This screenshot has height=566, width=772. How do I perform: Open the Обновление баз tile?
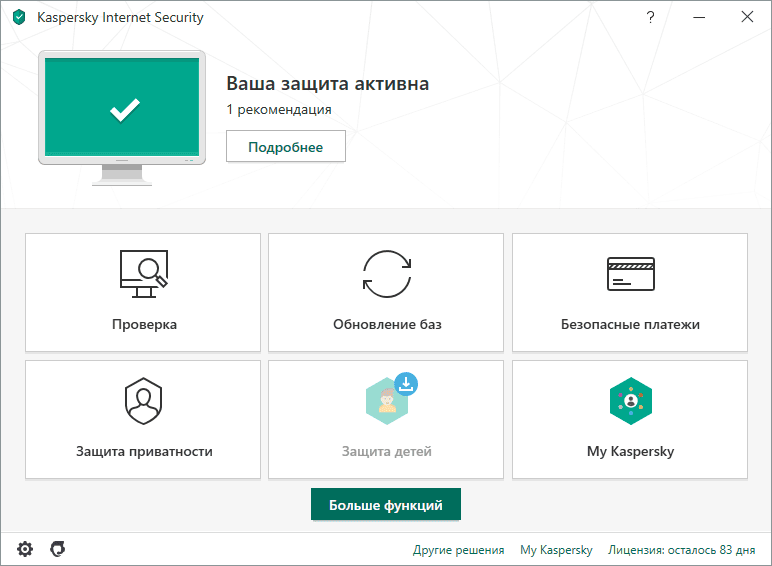pos(386,292)
